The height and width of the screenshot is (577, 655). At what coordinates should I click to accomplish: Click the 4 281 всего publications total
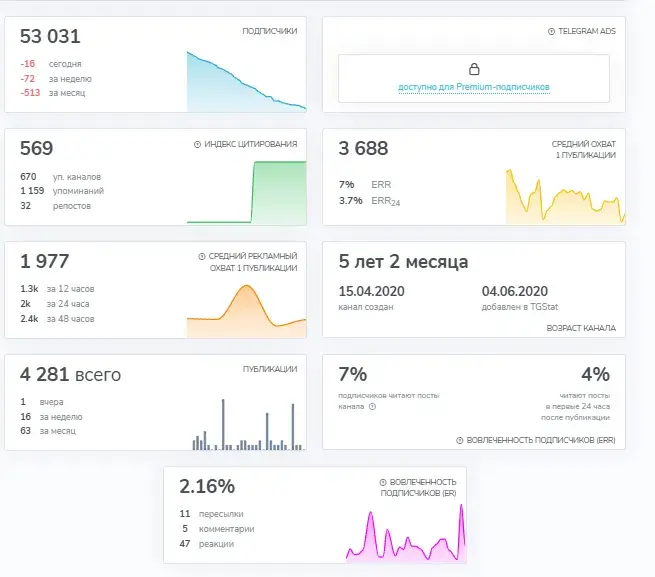pyautogui.click(x=70, y=374)
